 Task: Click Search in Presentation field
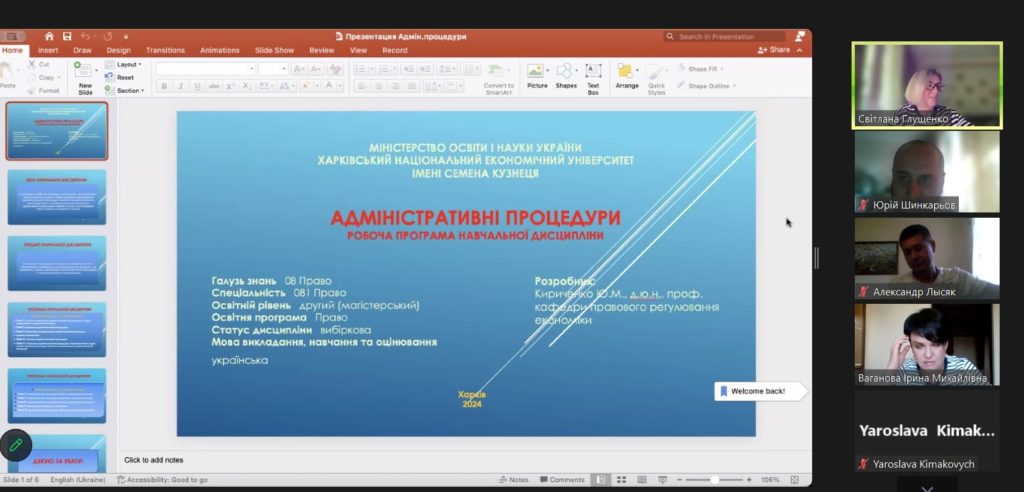(x=725, y=37)
